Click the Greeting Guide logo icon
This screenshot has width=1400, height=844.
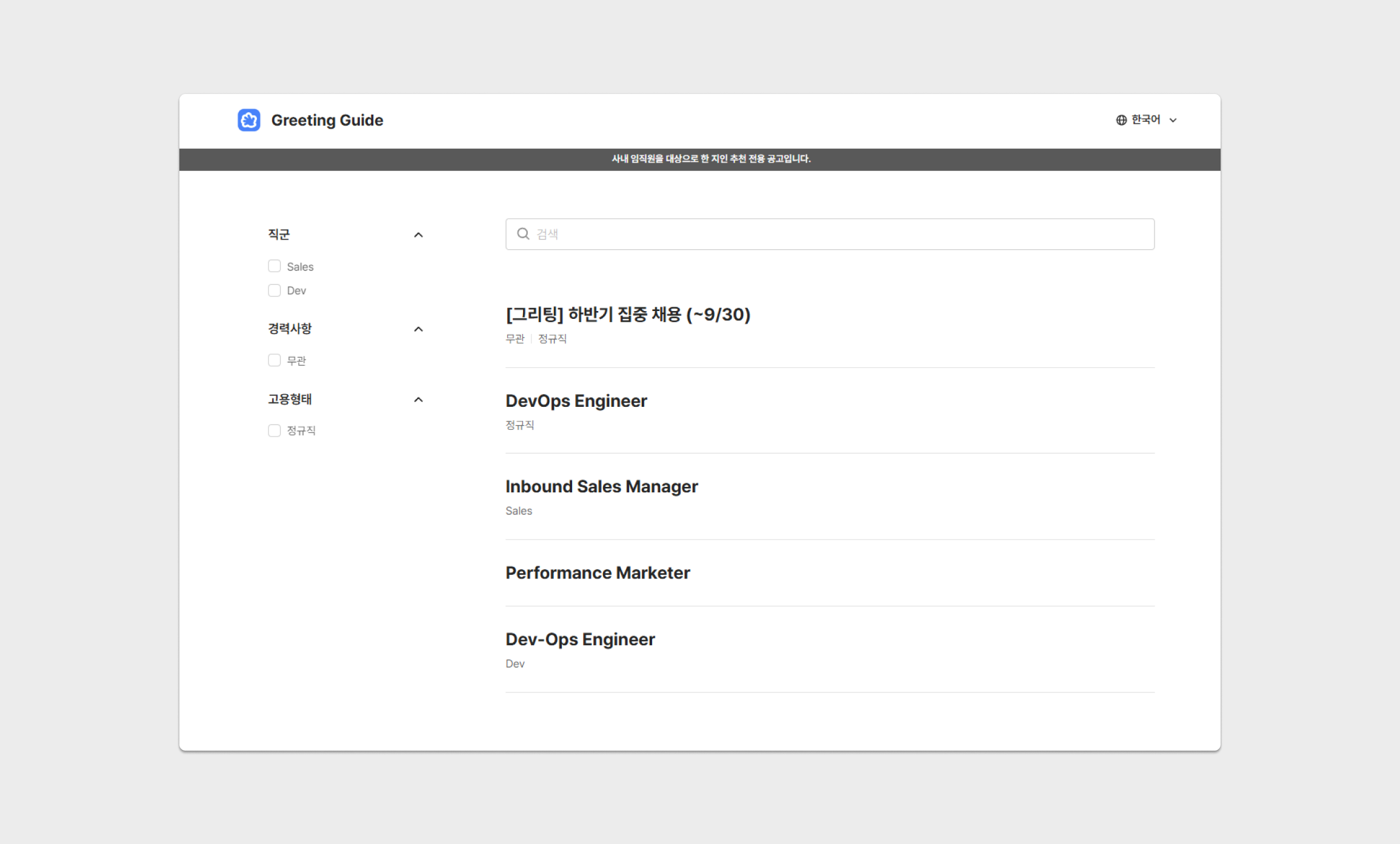248,120
